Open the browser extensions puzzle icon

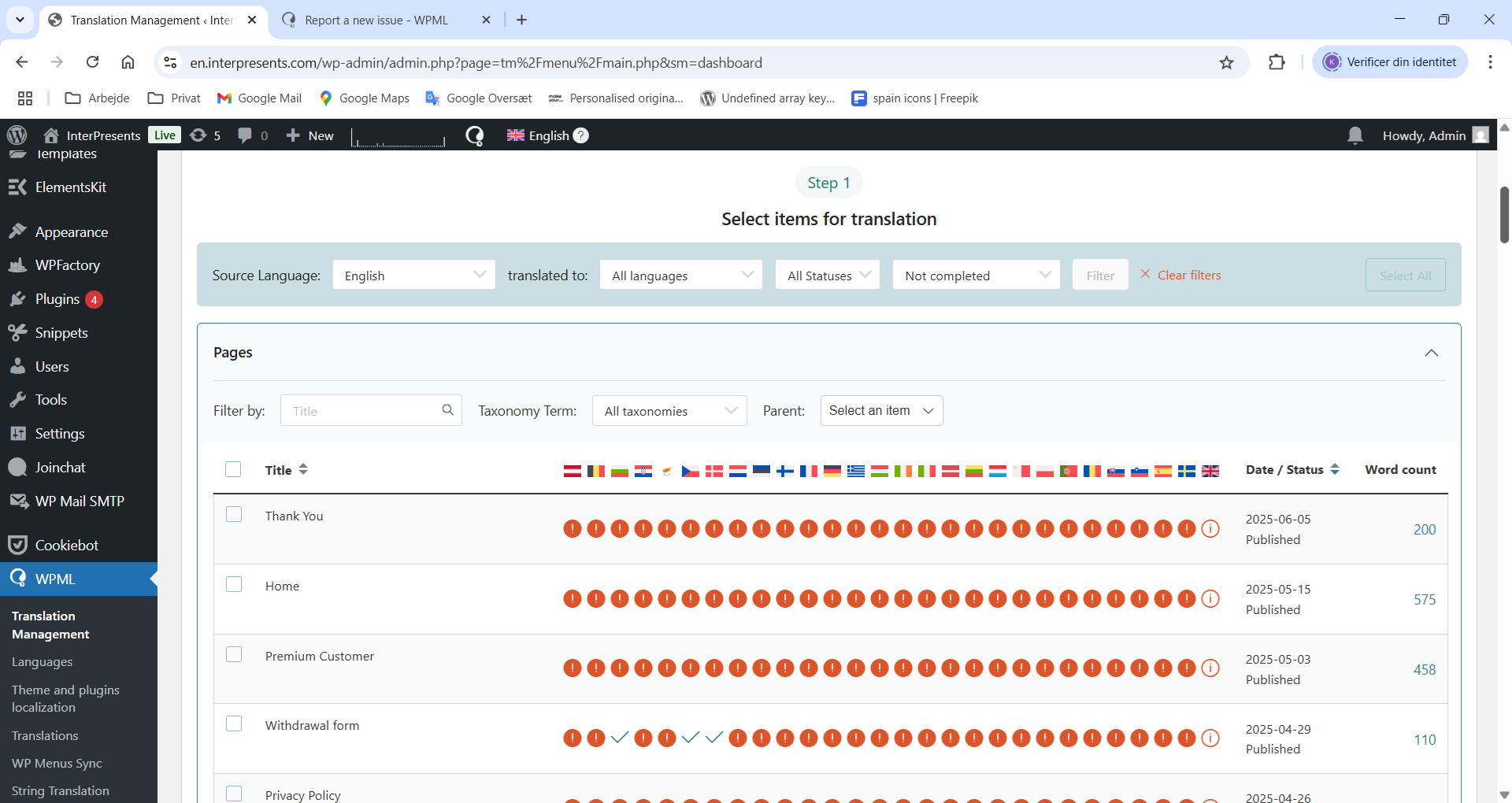pos(1277,62)
